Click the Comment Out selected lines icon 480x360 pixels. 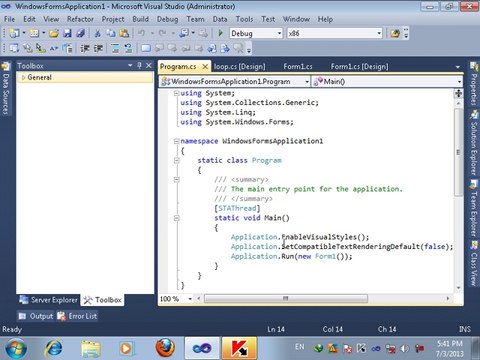pyautogui.click(x=115, y=48)
